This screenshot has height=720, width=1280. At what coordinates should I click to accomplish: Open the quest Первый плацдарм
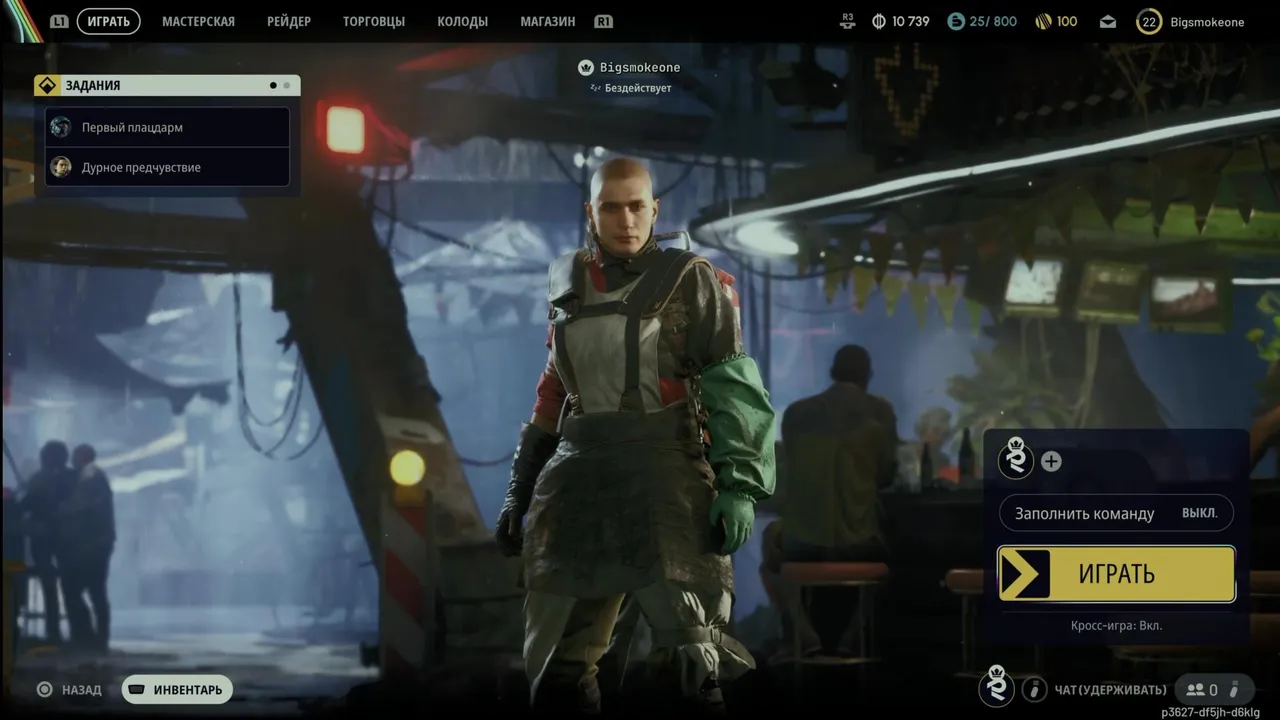pos(168,127)
